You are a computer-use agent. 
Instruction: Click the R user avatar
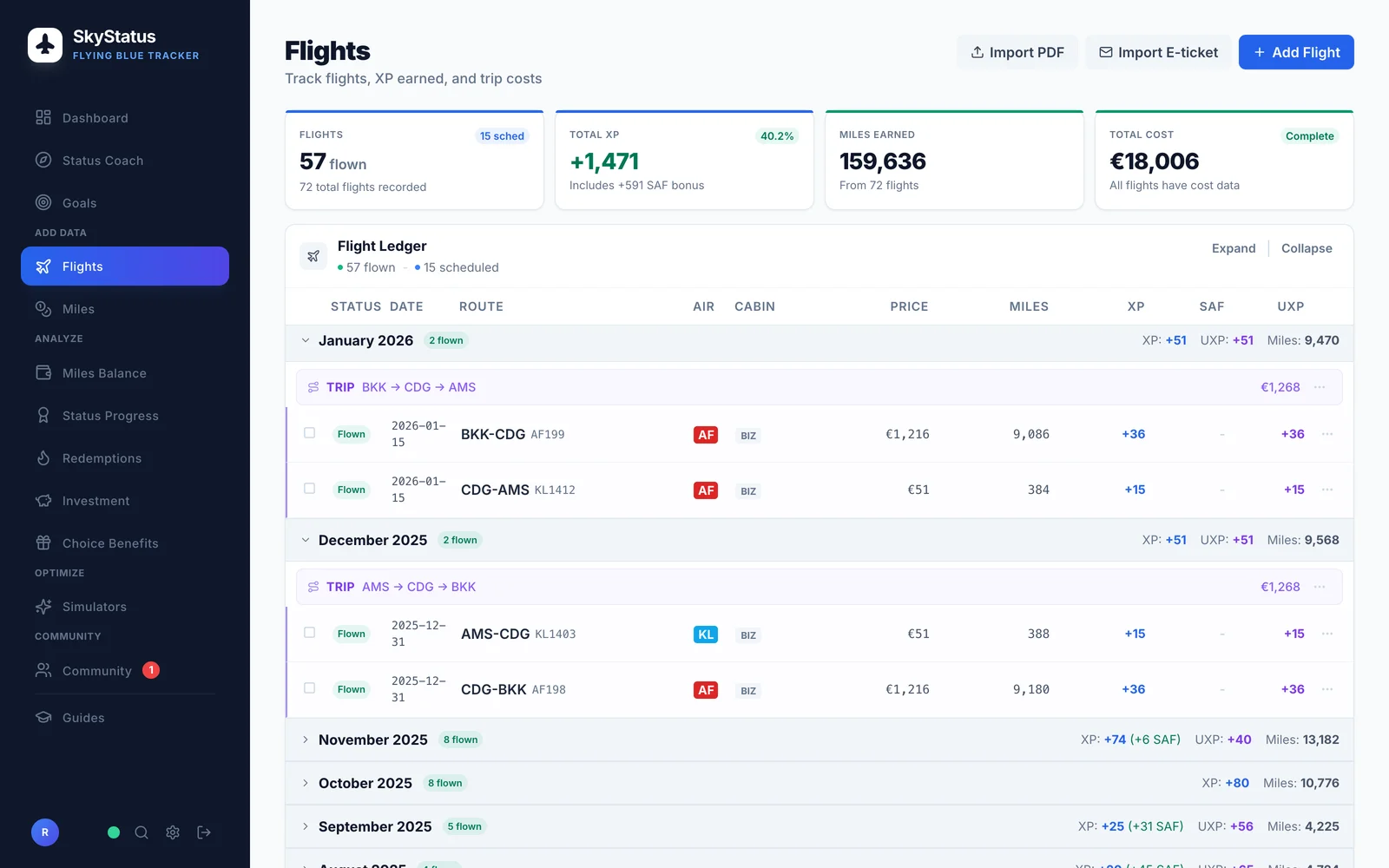45,832
